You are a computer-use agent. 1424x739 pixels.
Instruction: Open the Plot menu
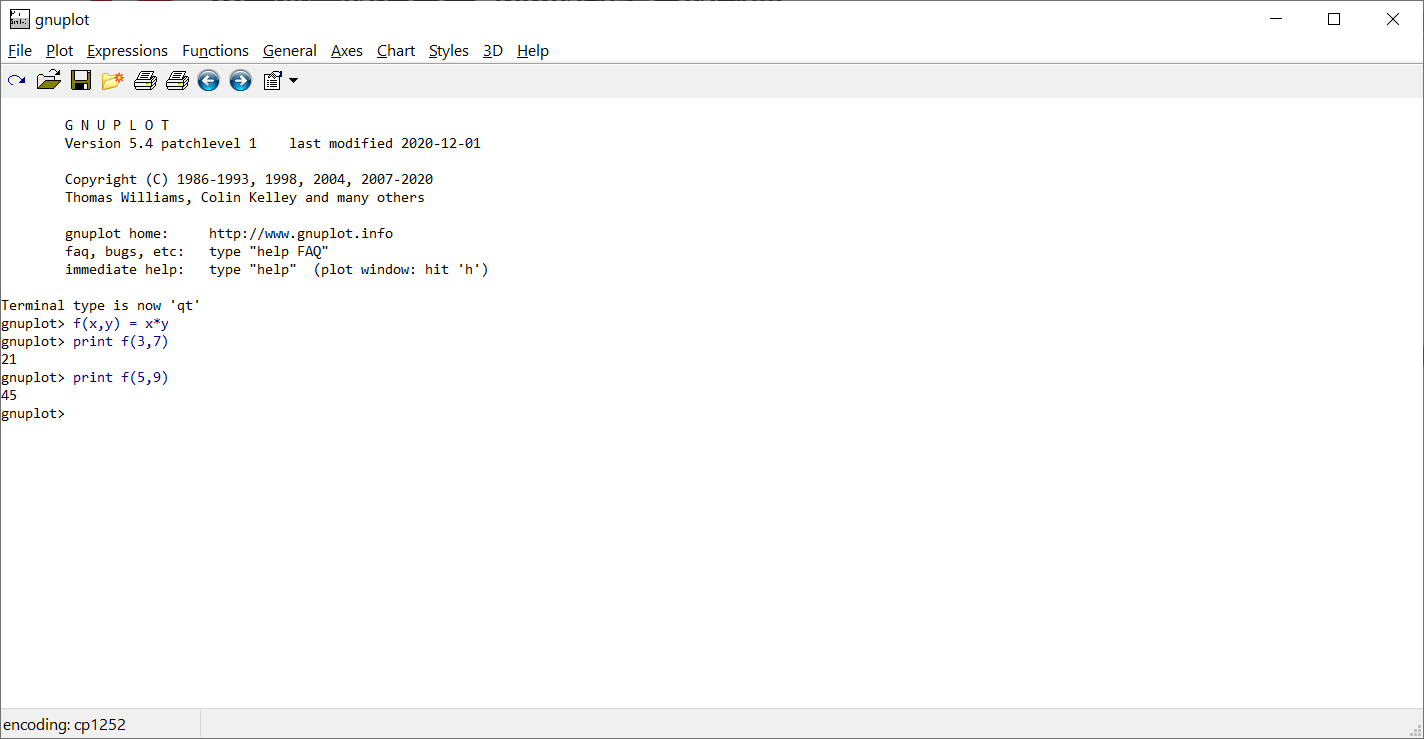pyautogui.click(x=60, y=51)
